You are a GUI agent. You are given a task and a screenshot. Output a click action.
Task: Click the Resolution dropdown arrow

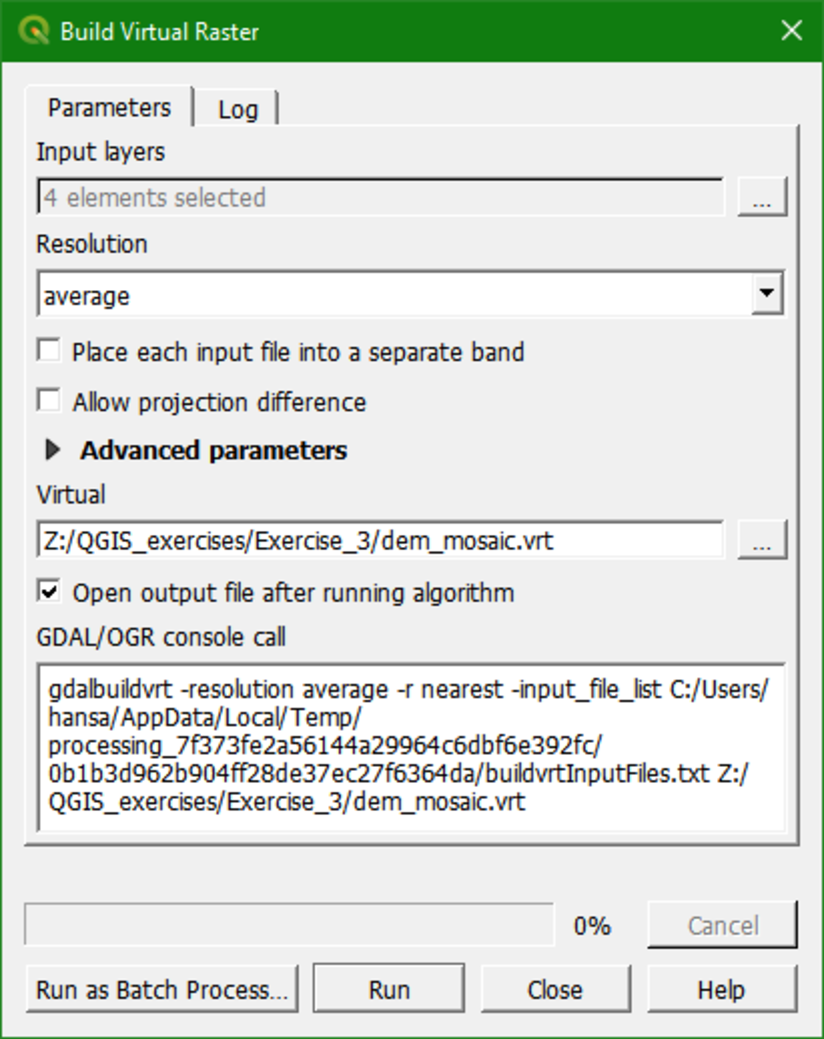(x=768, y=293)
